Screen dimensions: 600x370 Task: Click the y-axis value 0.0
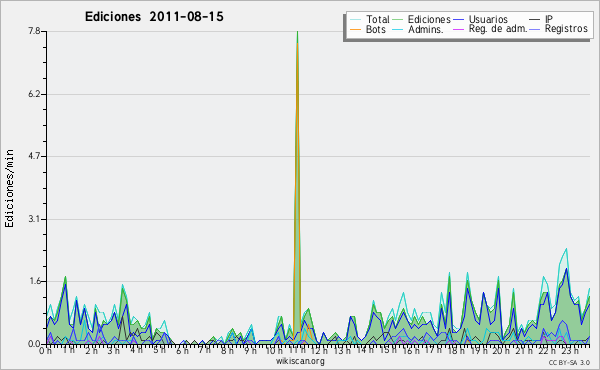(x=34, y=344)
